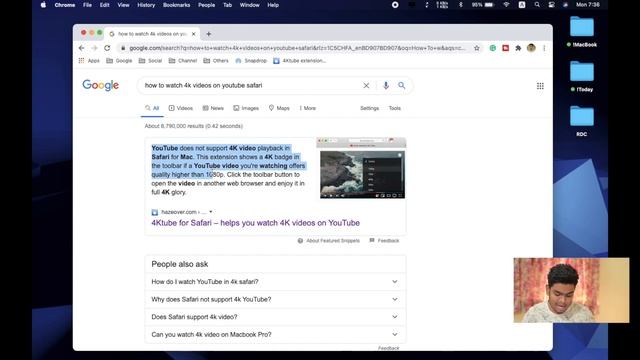Open Google apps grid icon
The image size is (640, 360).
[x=540, y=86]
